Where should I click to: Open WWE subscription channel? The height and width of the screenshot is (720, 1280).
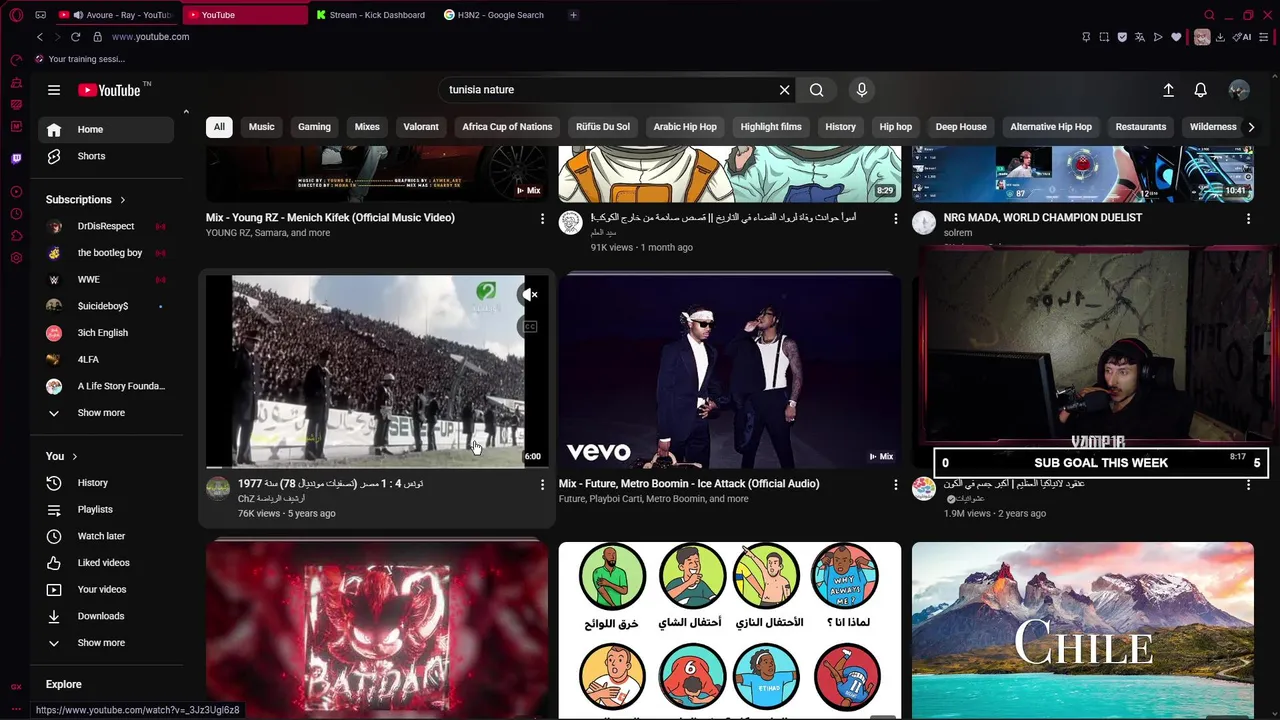(x=106, y=280)
